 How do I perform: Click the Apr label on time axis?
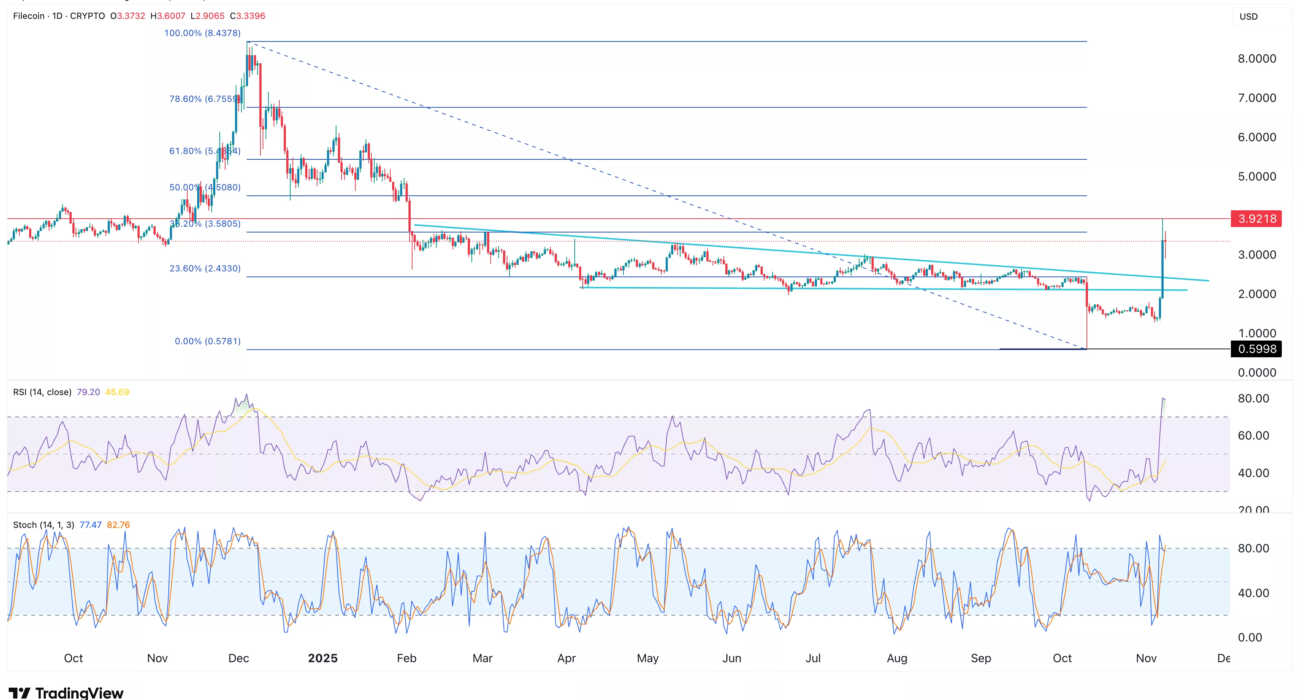(x=566, y=659)
